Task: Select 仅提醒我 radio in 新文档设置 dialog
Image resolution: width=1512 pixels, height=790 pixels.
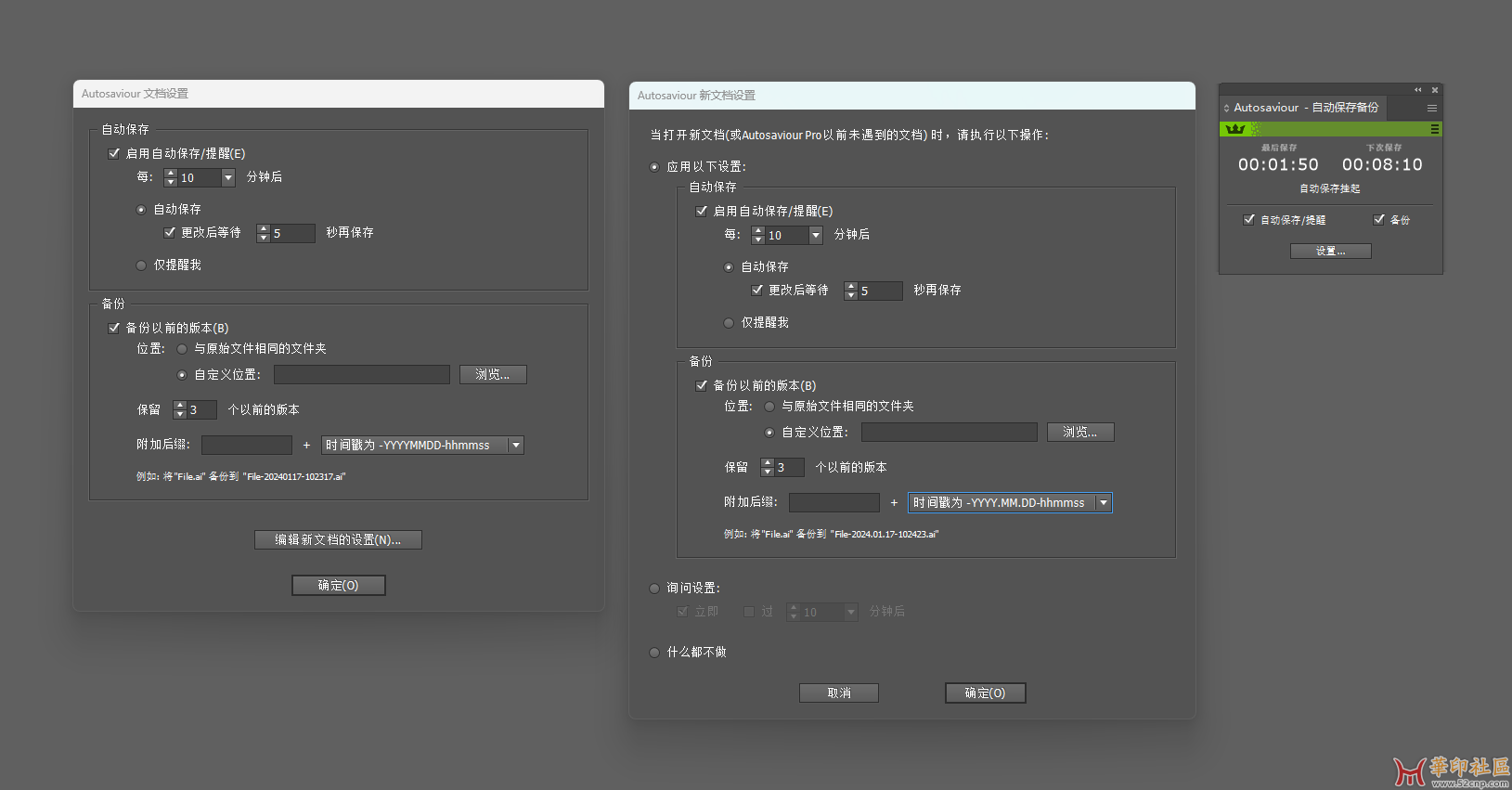Action: pyautogui.click(x=729, y=323)
